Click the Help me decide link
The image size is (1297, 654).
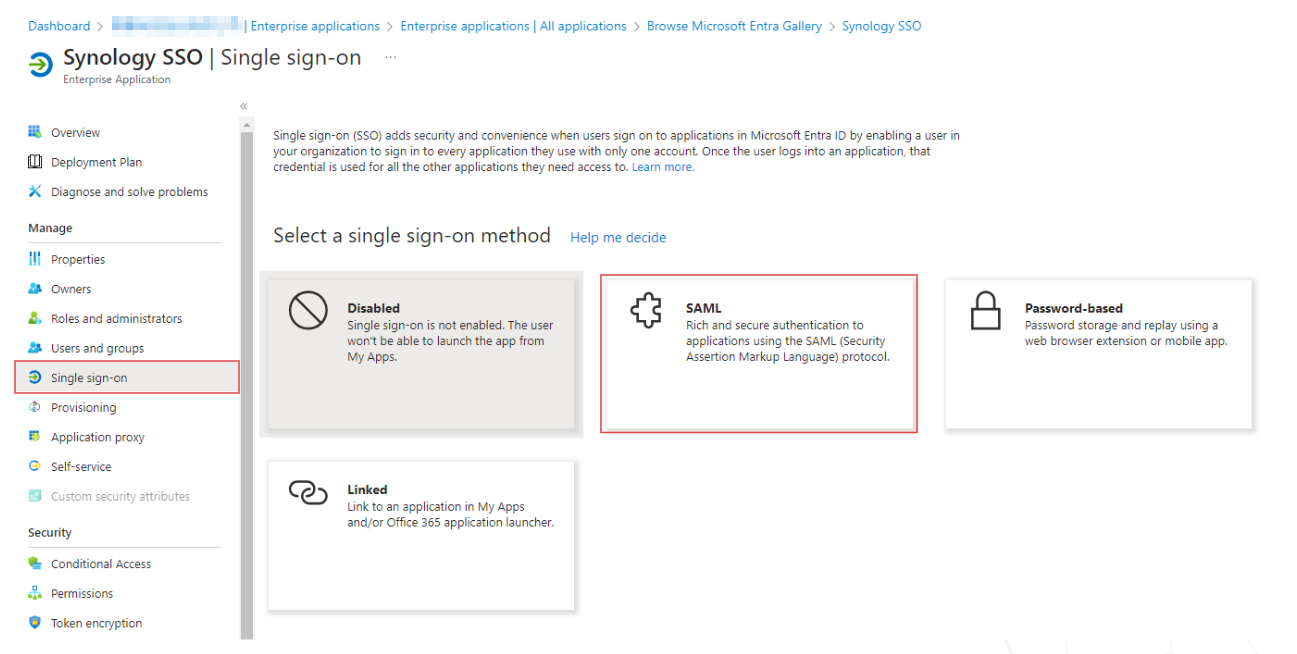[618, 238]
